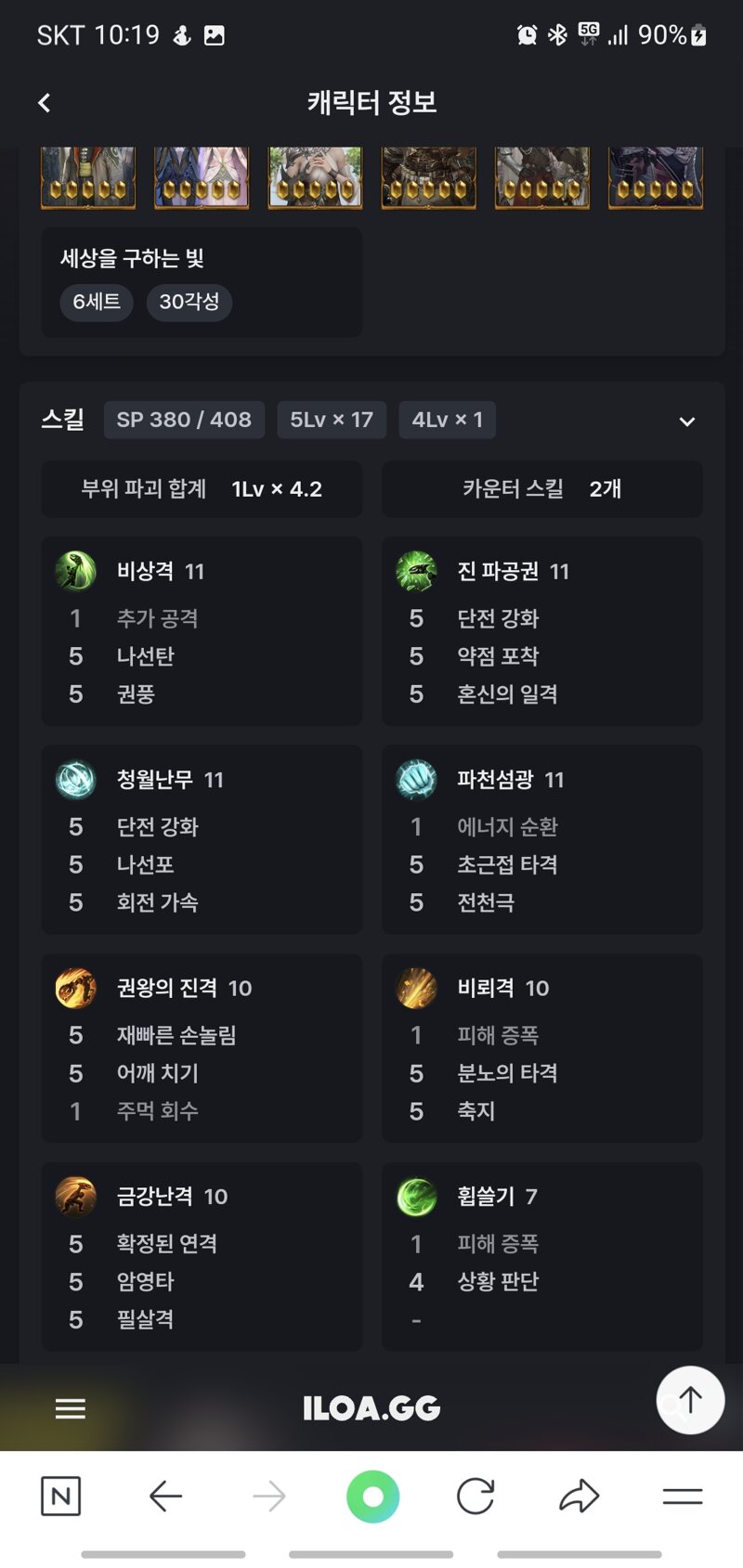This screenshot has width=743, height=1568.
Task: Tap the 휩쓸기 green skill icon
Action: pyautogui.click(x=416, y=1197)
